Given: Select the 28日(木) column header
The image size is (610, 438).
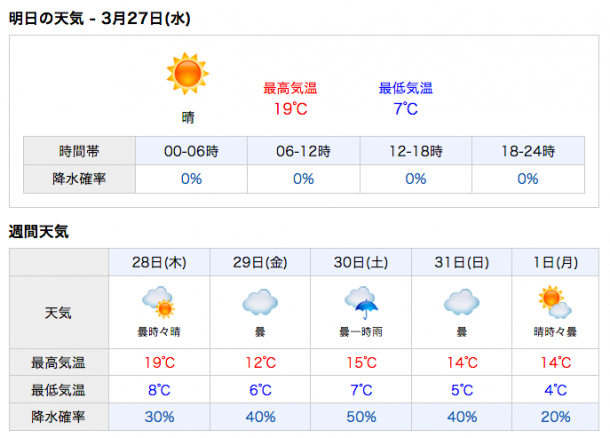Looking at the screenshot, I should 159,263.
